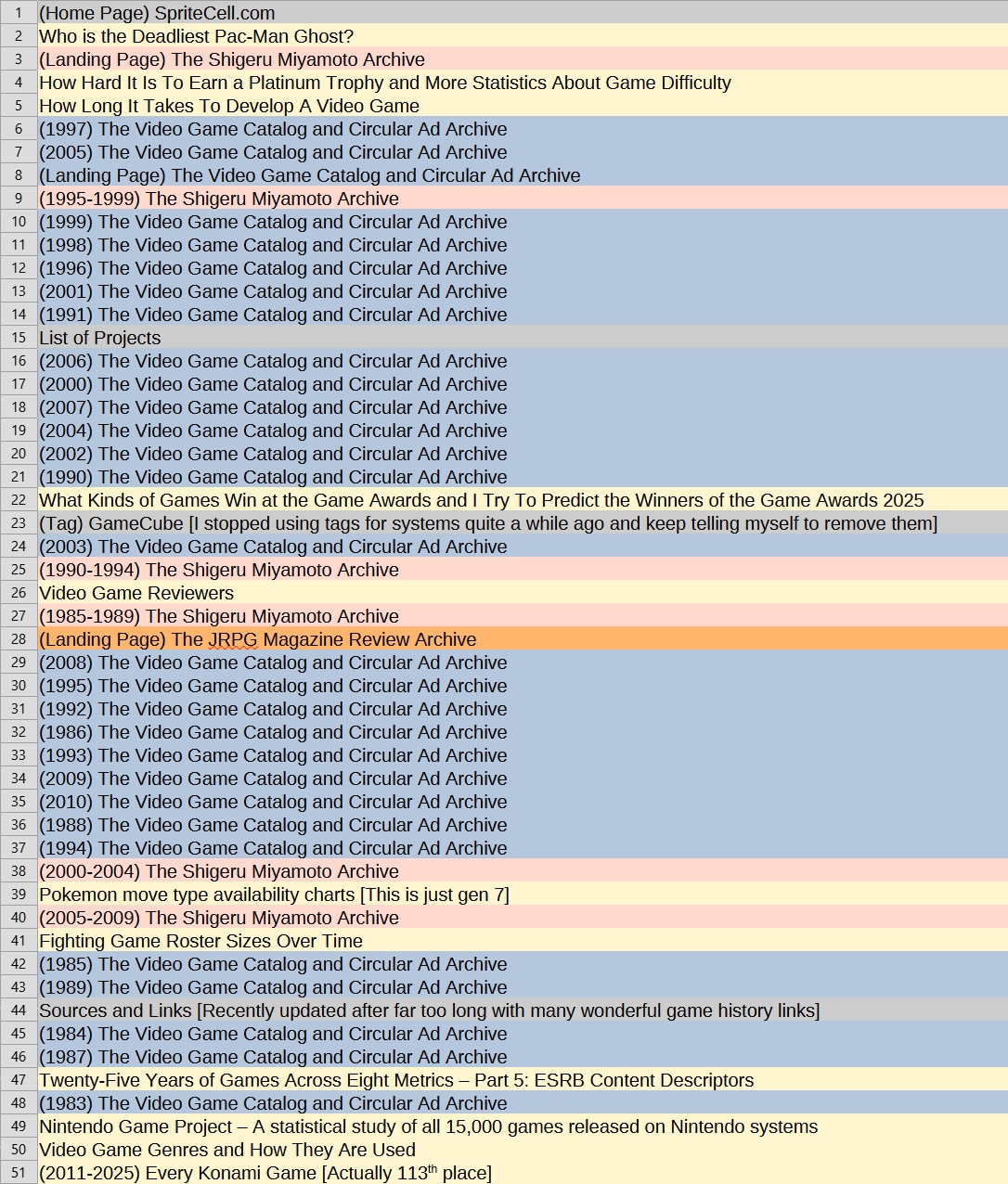
Task: Select "Fighting Game Roster Sizes Over Time" cell
Action: (200, 941)
